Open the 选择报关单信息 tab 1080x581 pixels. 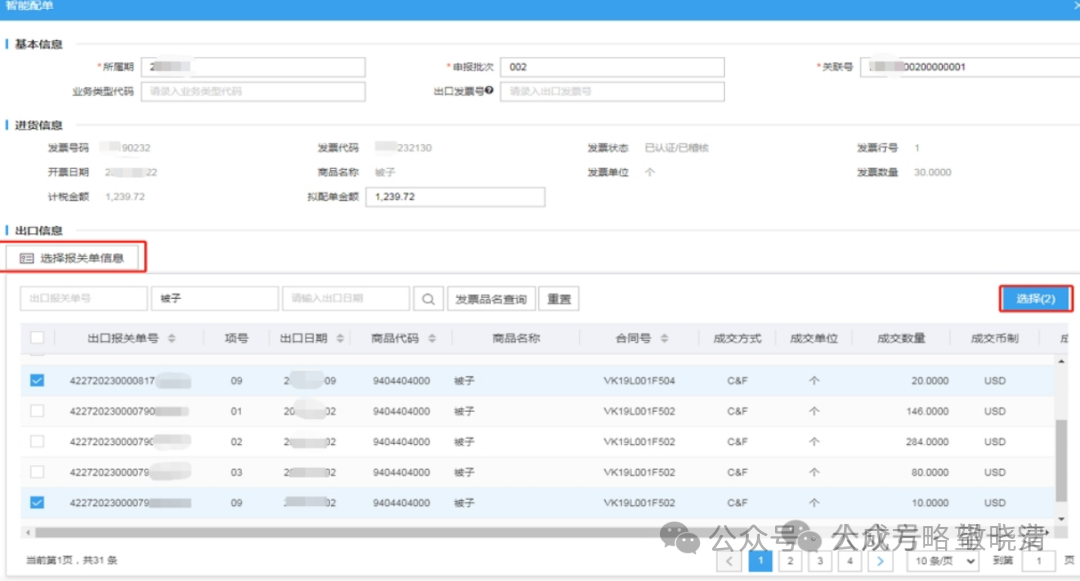coord(72,258)
